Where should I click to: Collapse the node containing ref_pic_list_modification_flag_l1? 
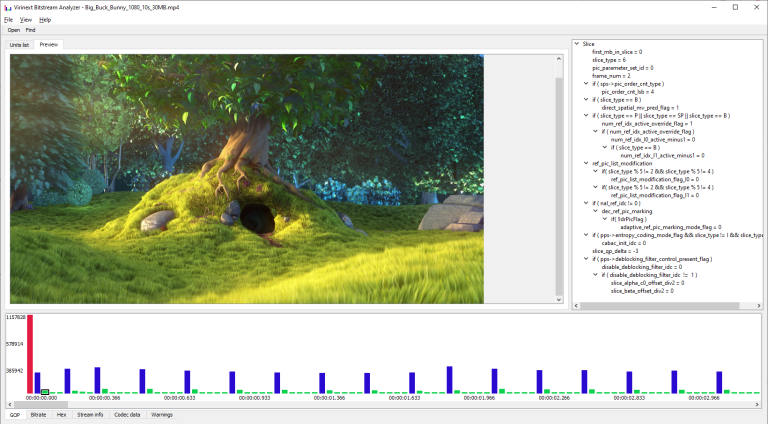[x=596, y=188]
